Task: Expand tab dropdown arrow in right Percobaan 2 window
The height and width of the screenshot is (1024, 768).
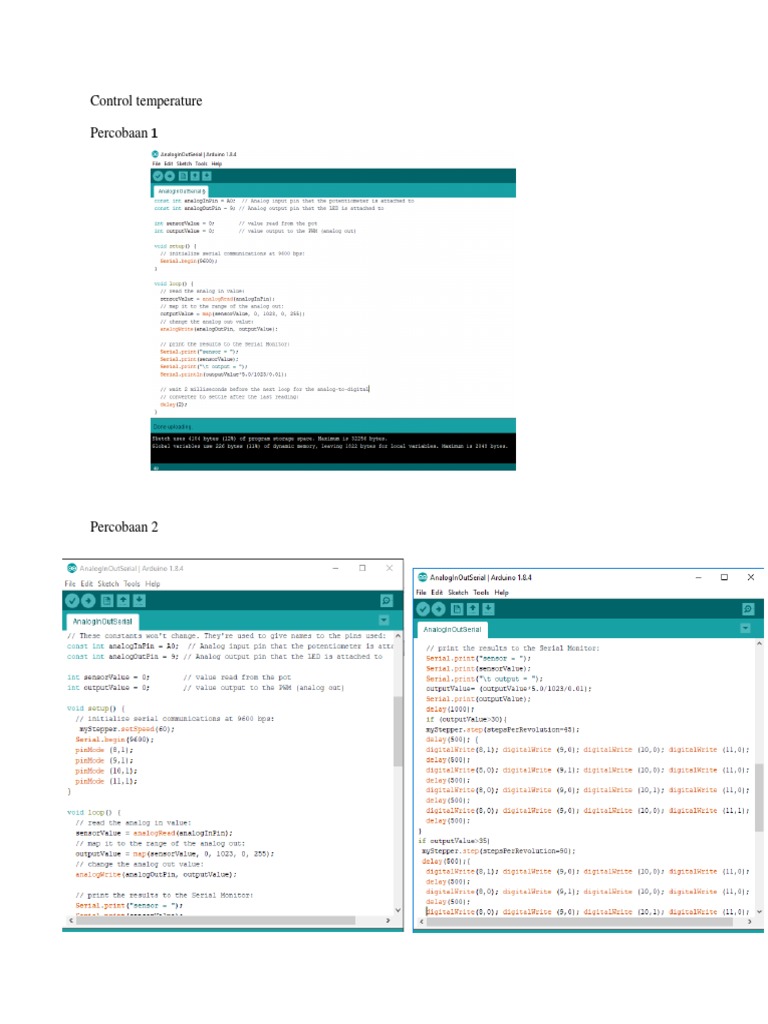Action: (745, 628)
